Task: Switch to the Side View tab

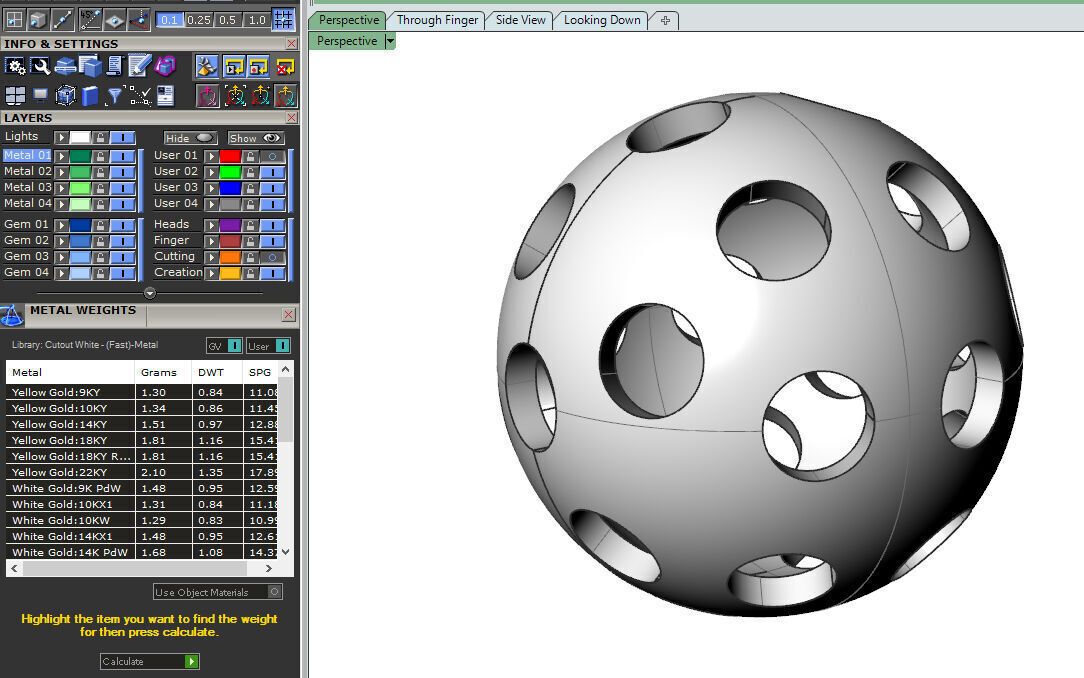Action: tap(521, 20)
